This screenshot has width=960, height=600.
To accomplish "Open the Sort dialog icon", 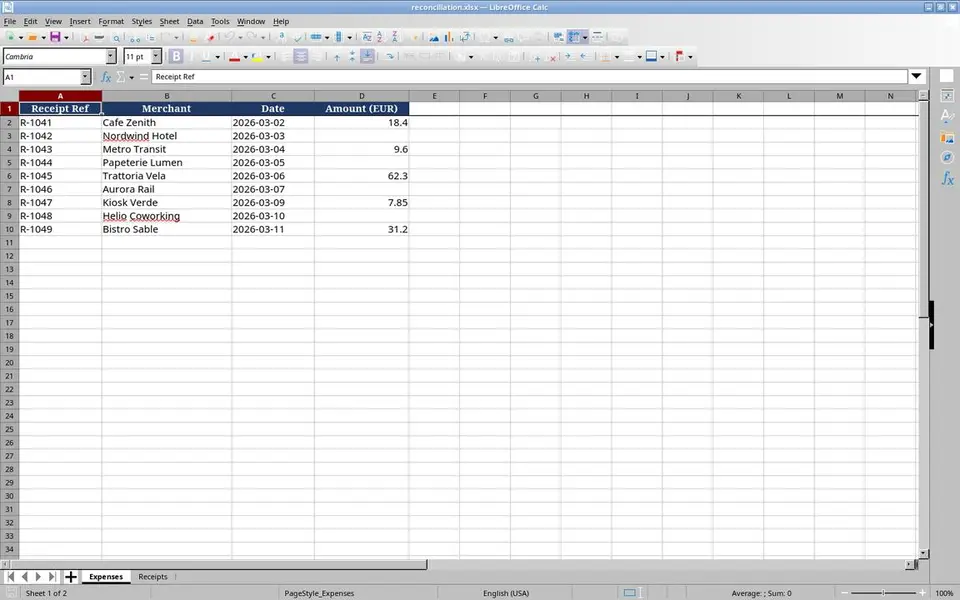I will tap(367, 37).
